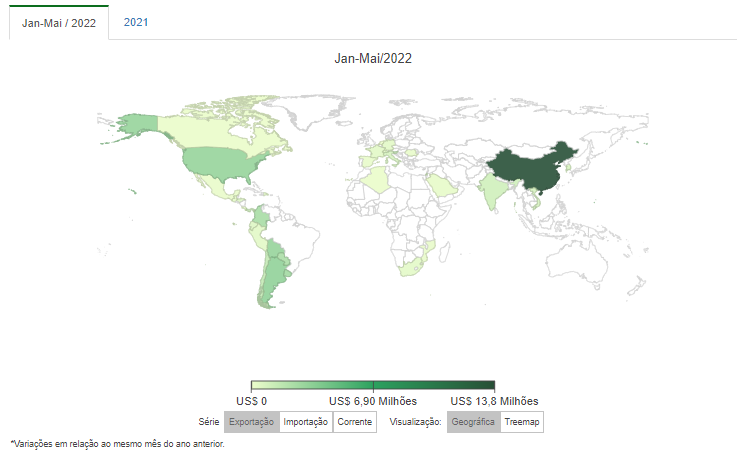
Task: Switch to the Treemap visualization
Action: tap(521, 422)
